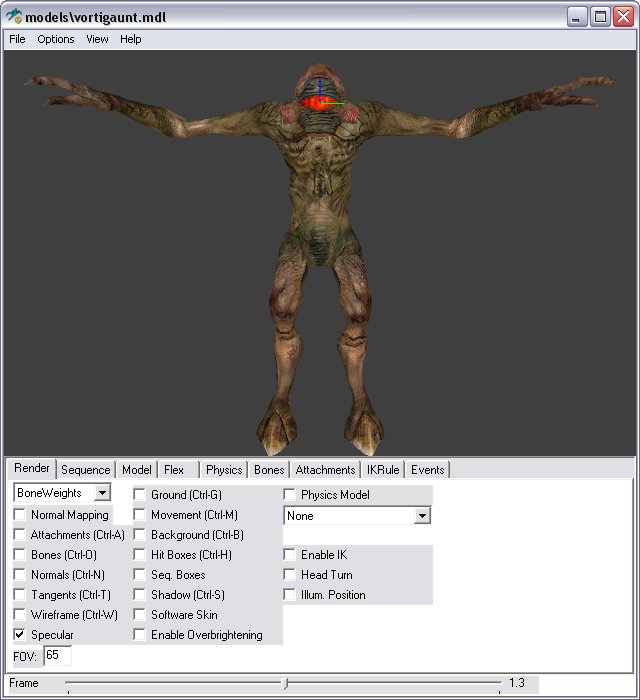Enable Hit Boxes display
The image size is (640, 700).
click(x=141, y=555)
